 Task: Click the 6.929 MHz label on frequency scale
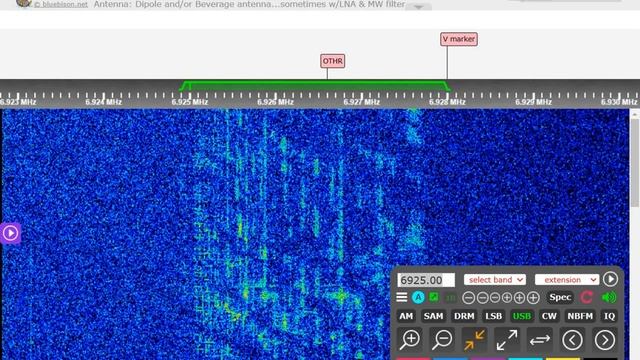click(x=533, y=102)
